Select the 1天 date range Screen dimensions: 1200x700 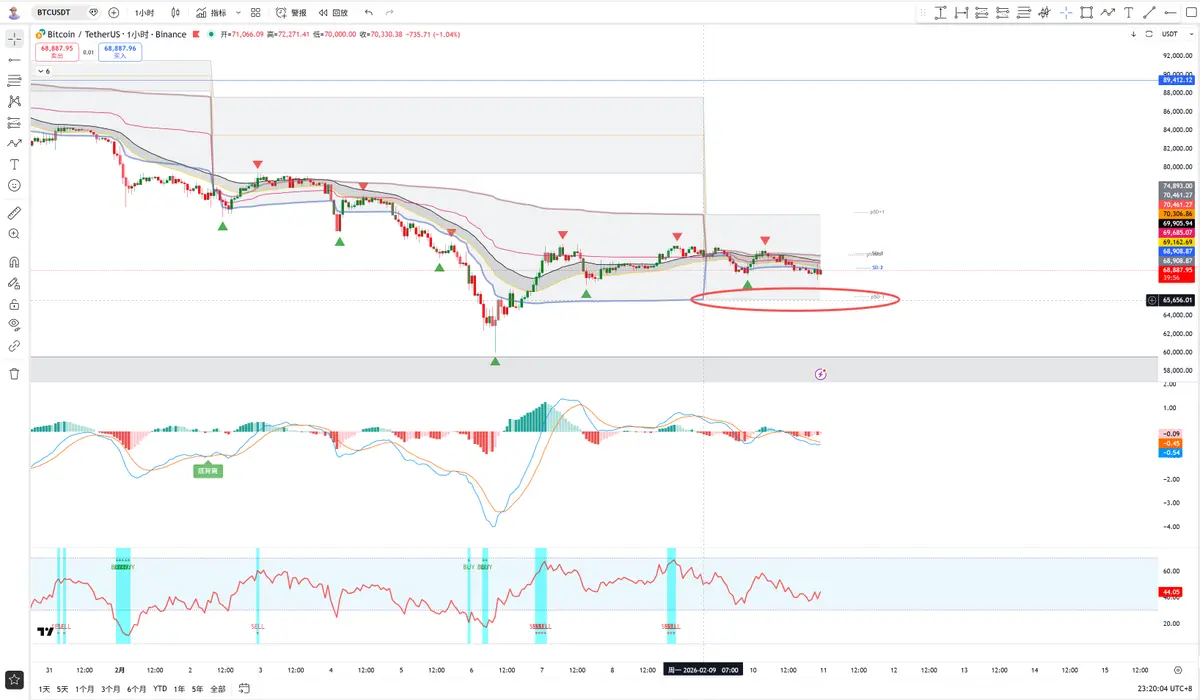pos(44,689)
